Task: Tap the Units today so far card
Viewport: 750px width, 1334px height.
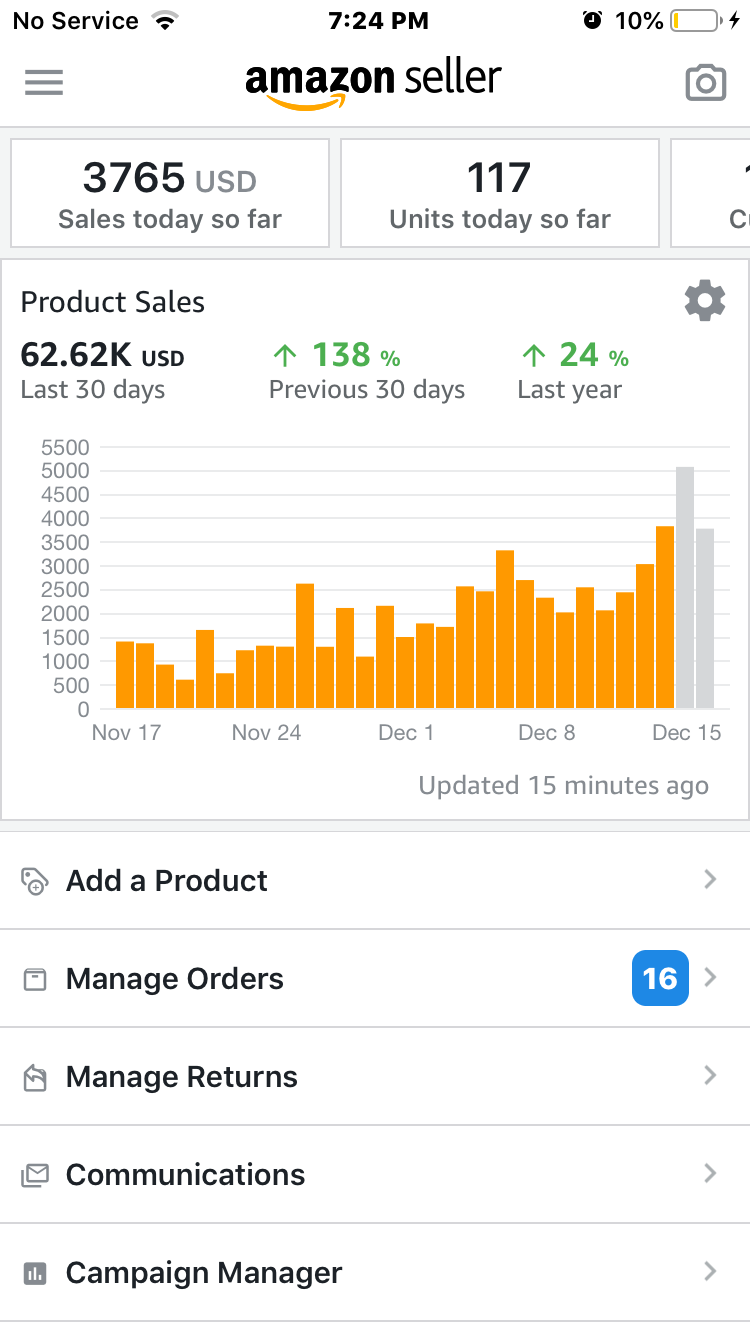Action: [x=500, y=193]
